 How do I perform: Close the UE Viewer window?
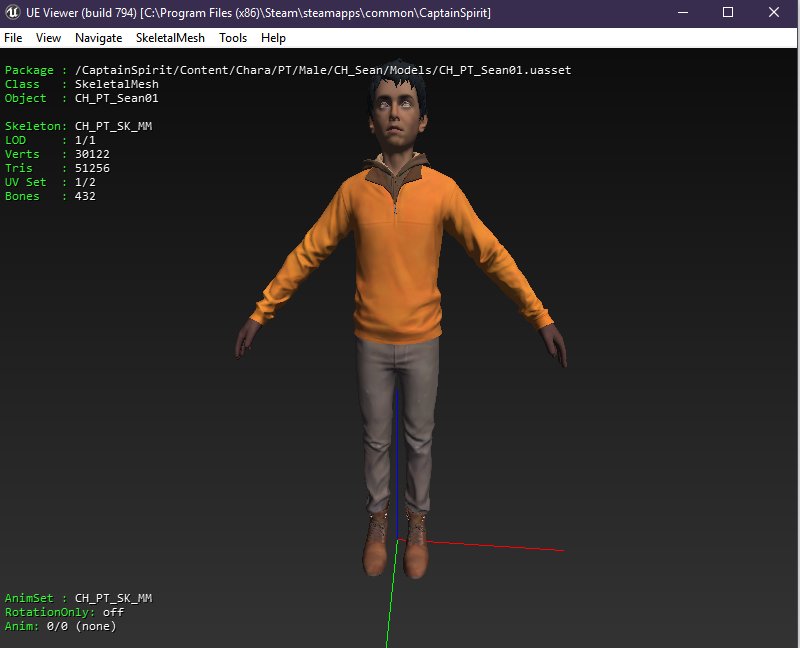click(x=774, y=13)
